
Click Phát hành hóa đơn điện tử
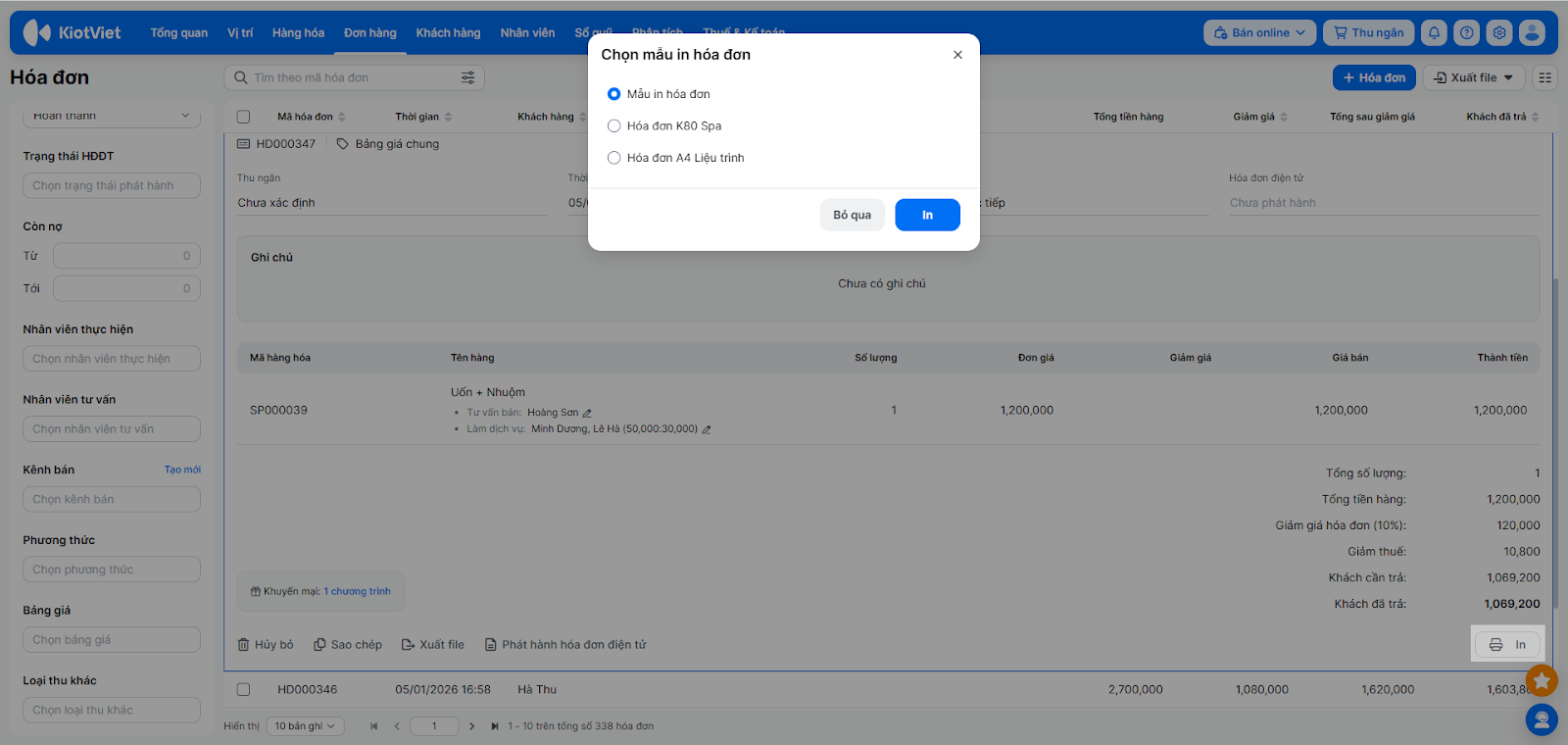coord(565,644)
